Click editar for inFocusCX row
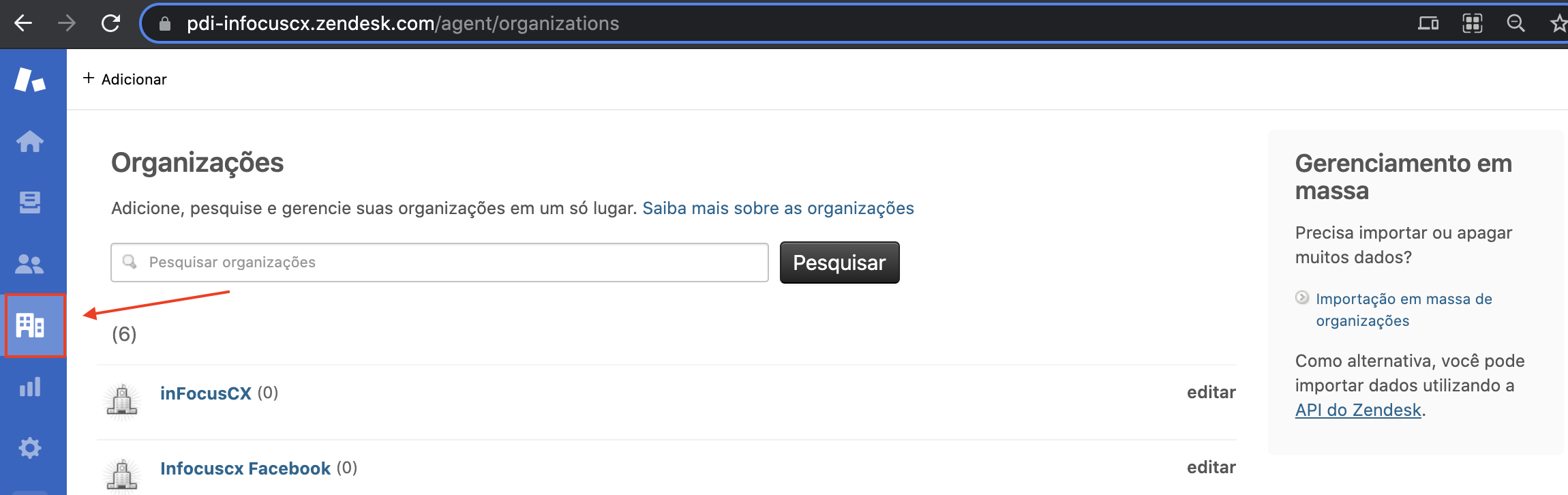Viewport: 1568px width, 495px height. pyautogui.click(x=1211, y=392)
